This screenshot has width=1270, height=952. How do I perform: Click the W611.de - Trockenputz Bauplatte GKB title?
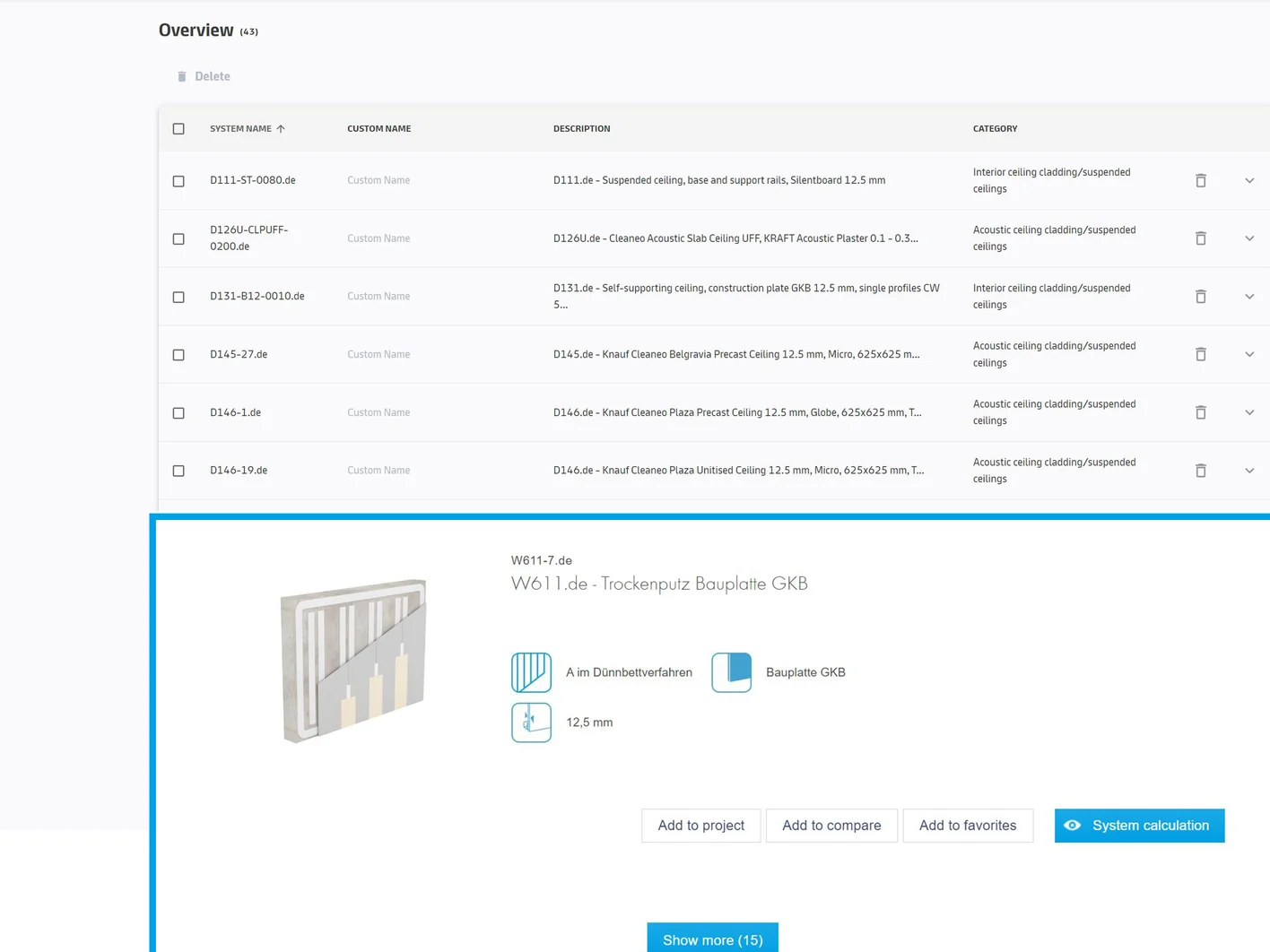click(659, 584)
